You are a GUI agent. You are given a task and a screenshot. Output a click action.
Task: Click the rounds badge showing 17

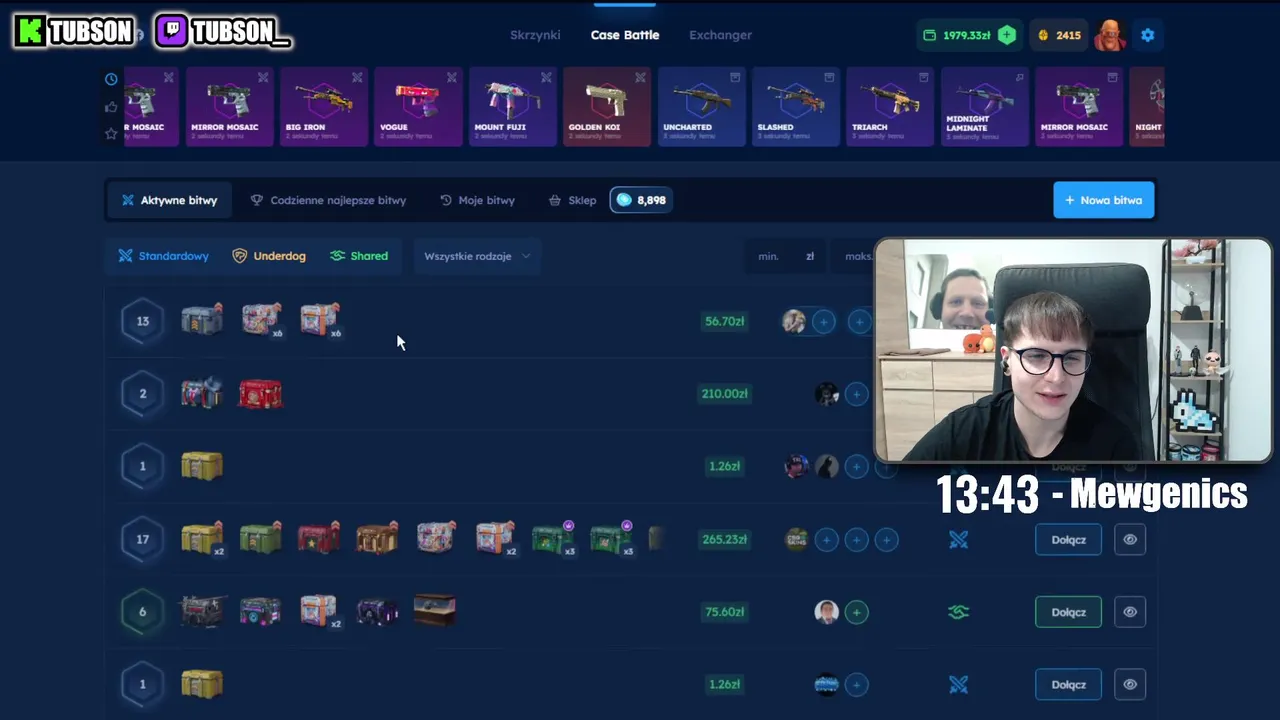coord(142,540)
